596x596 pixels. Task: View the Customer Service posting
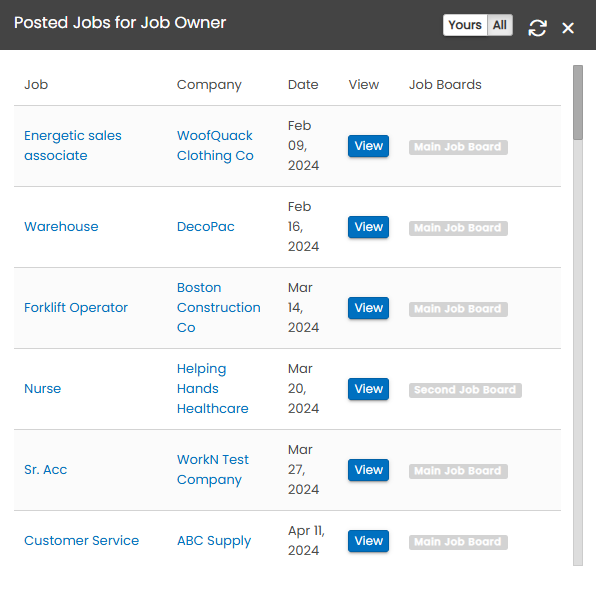point(368,541)
